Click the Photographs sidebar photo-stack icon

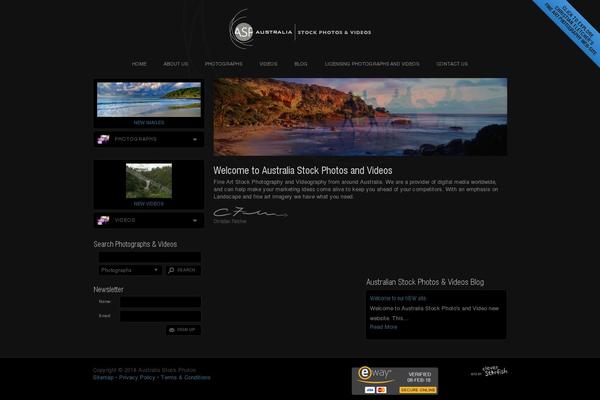coord(103,139)
